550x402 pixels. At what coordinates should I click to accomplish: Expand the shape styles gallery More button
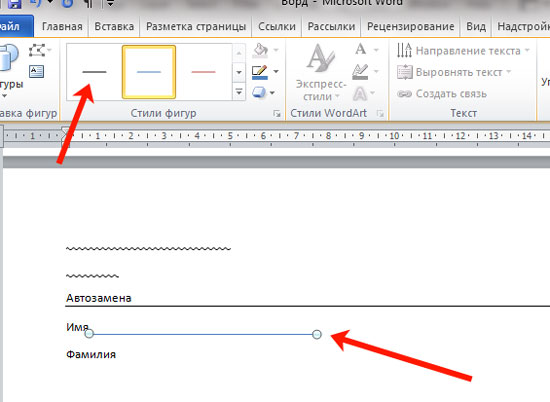coord(239,92)
